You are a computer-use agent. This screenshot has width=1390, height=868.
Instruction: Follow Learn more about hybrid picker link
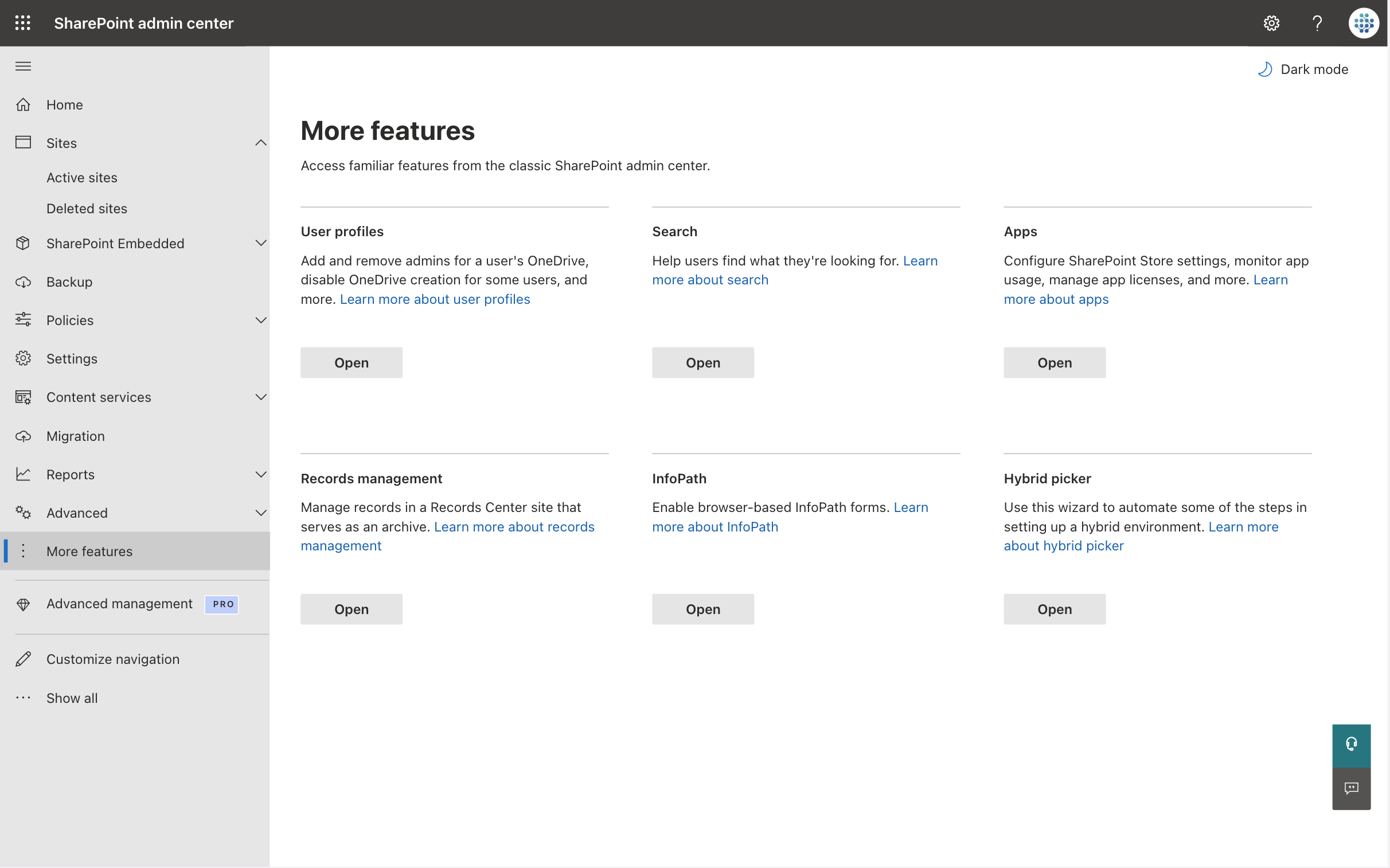(x=1063, y=545)
